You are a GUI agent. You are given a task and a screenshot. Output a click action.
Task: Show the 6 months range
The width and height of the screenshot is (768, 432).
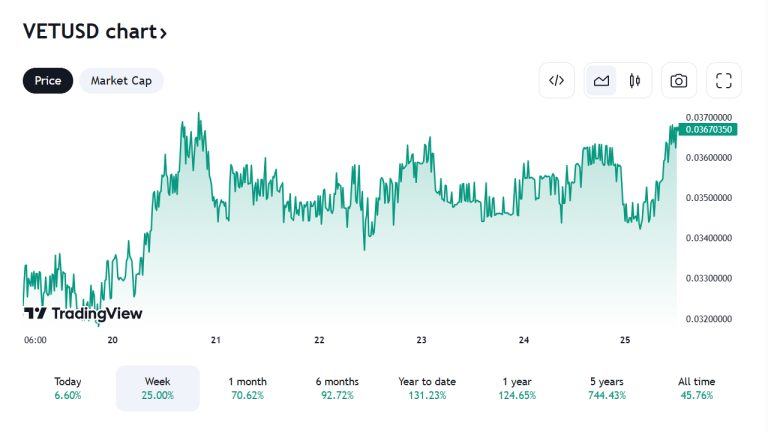pos(336,388)
